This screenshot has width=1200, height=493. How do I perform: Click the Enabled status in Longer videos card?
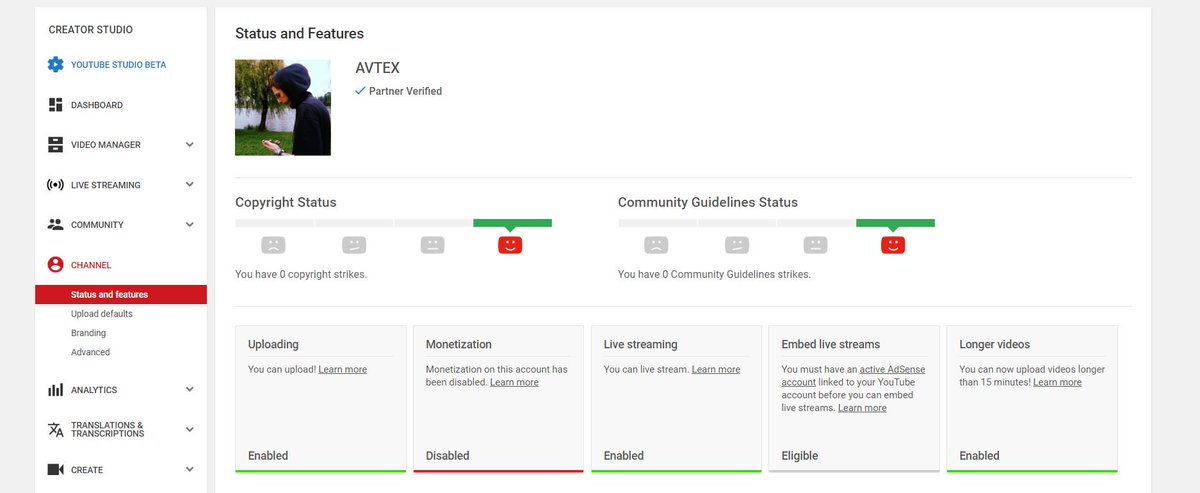(x=980, y=456)
